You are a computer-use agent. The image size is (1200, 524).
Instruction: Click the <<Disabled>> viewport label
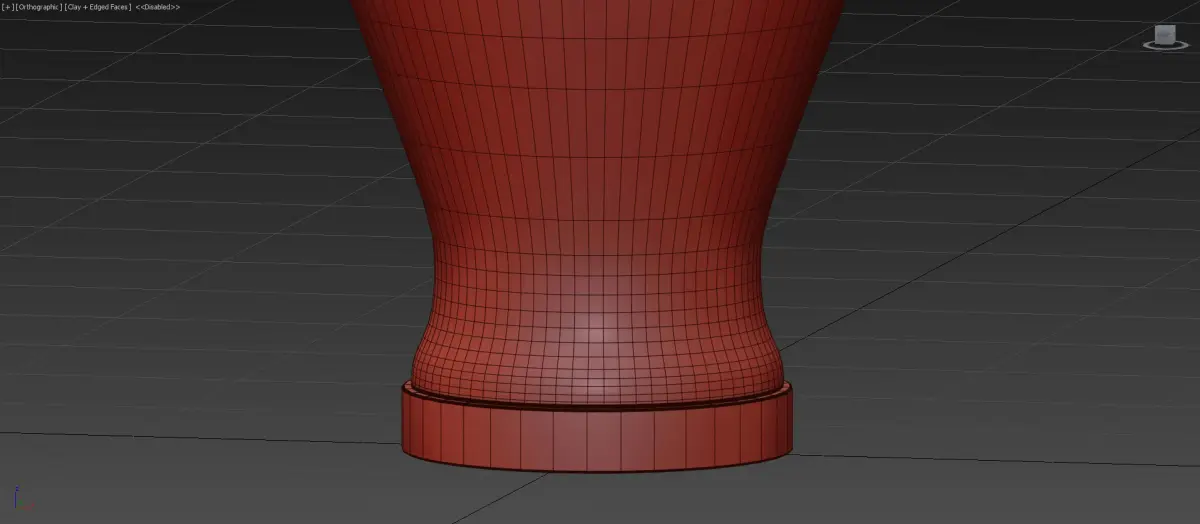[x=158, y=7]
